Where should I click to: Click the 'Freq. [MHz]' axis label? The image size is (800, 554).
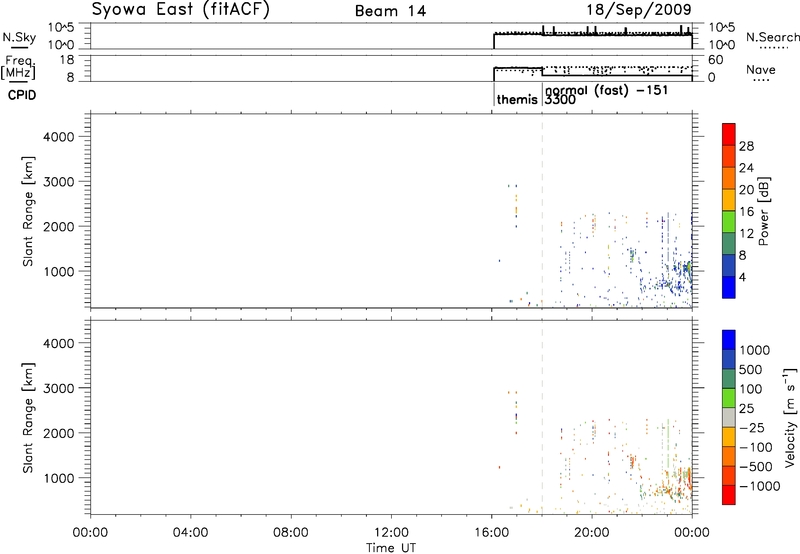point(18,68)
